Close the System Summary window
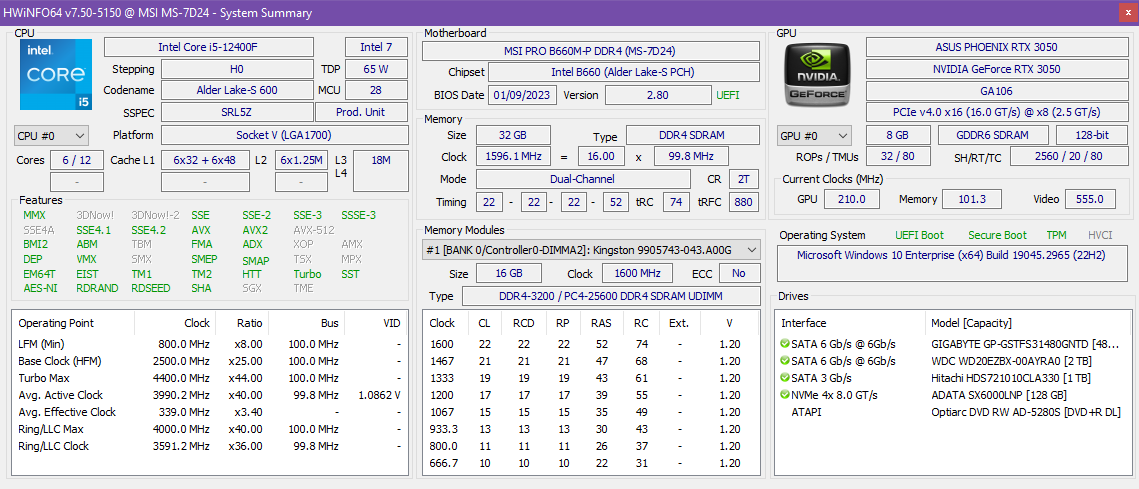The image size is (1139, 489). point(1126,13)
